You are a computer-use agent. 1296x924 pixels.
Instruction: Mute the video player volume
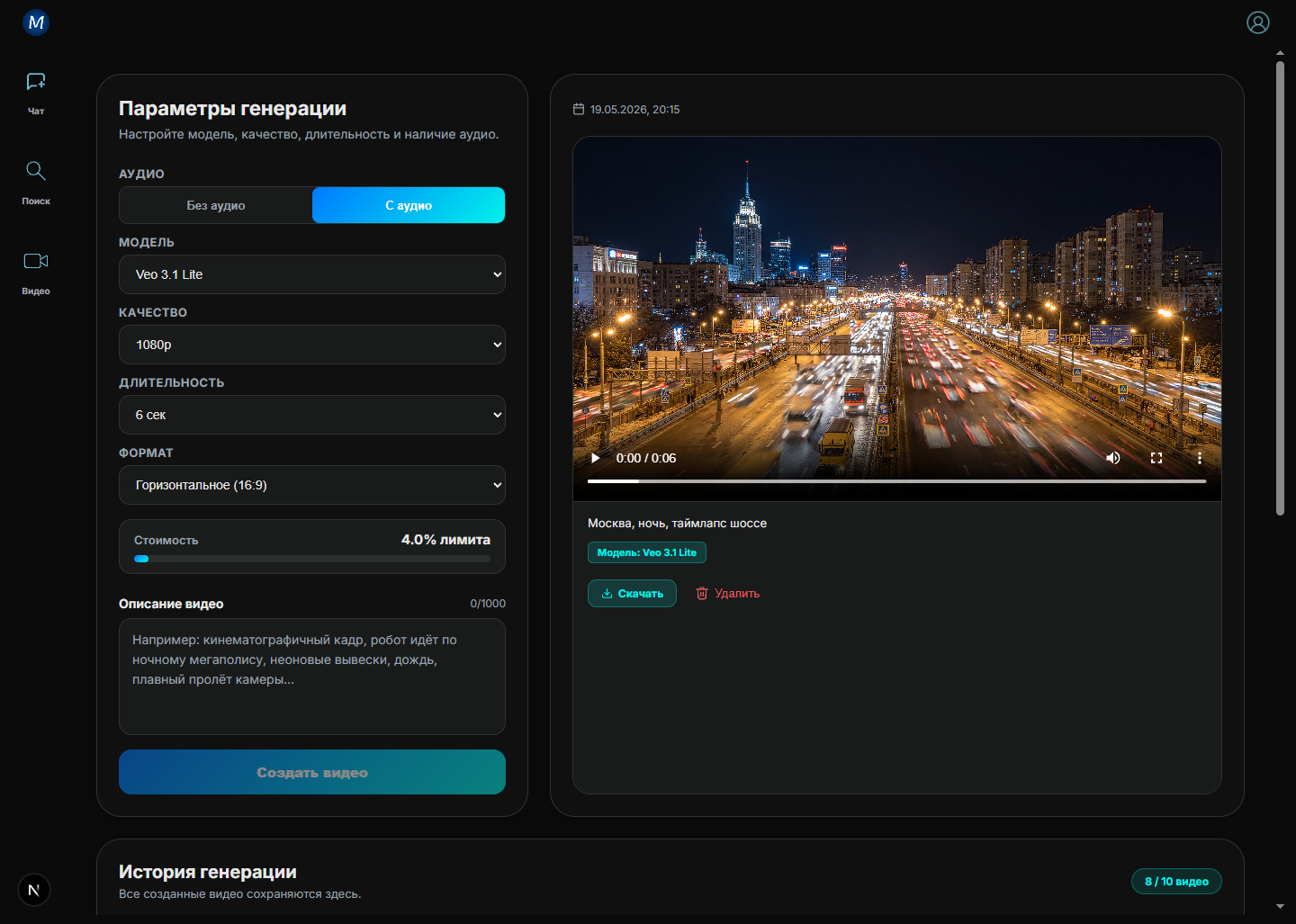tap(1113, 458)
